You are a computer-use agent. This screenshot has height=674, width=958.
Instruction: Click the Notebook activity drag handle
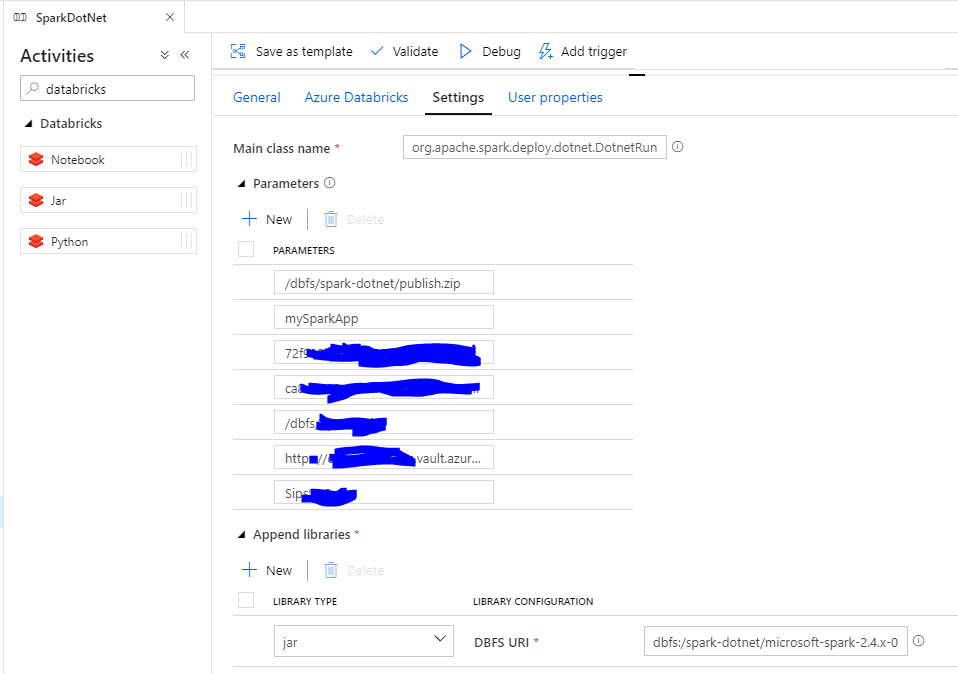187,159
